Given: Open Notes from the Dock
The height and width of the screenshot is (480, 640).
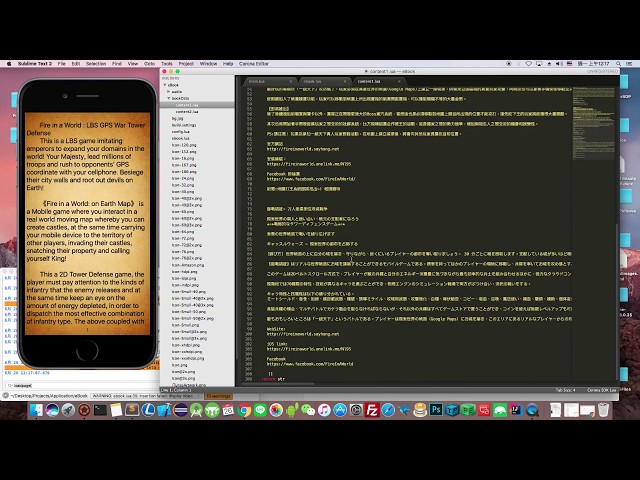Looking at the screenshot, I should pos(116,410).
